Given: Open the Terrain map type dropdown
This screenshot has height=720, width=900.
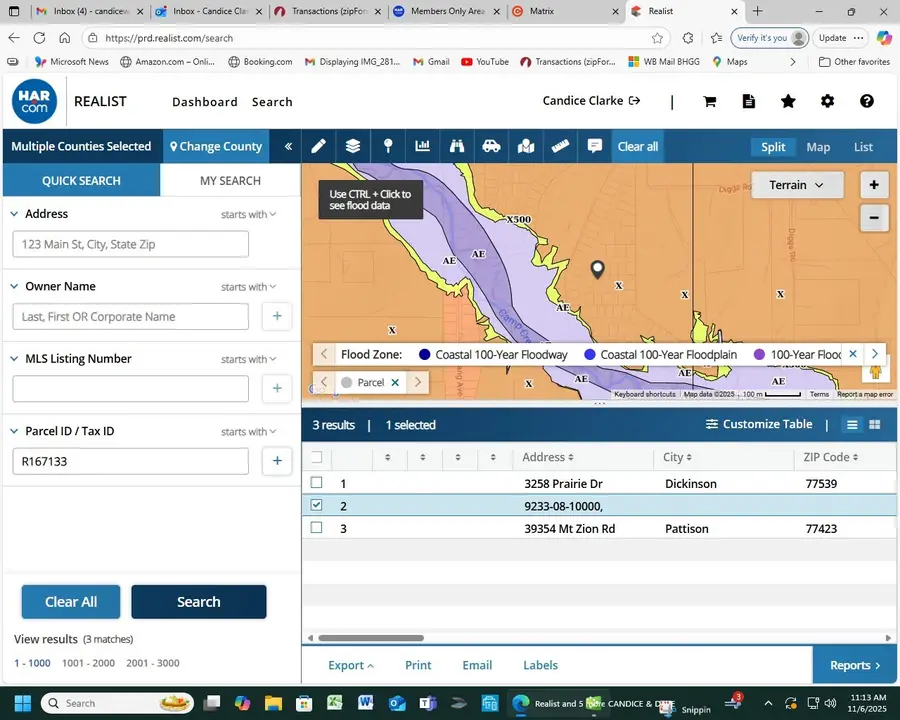Looking at the screenshot, I should [x=797, y=185].
